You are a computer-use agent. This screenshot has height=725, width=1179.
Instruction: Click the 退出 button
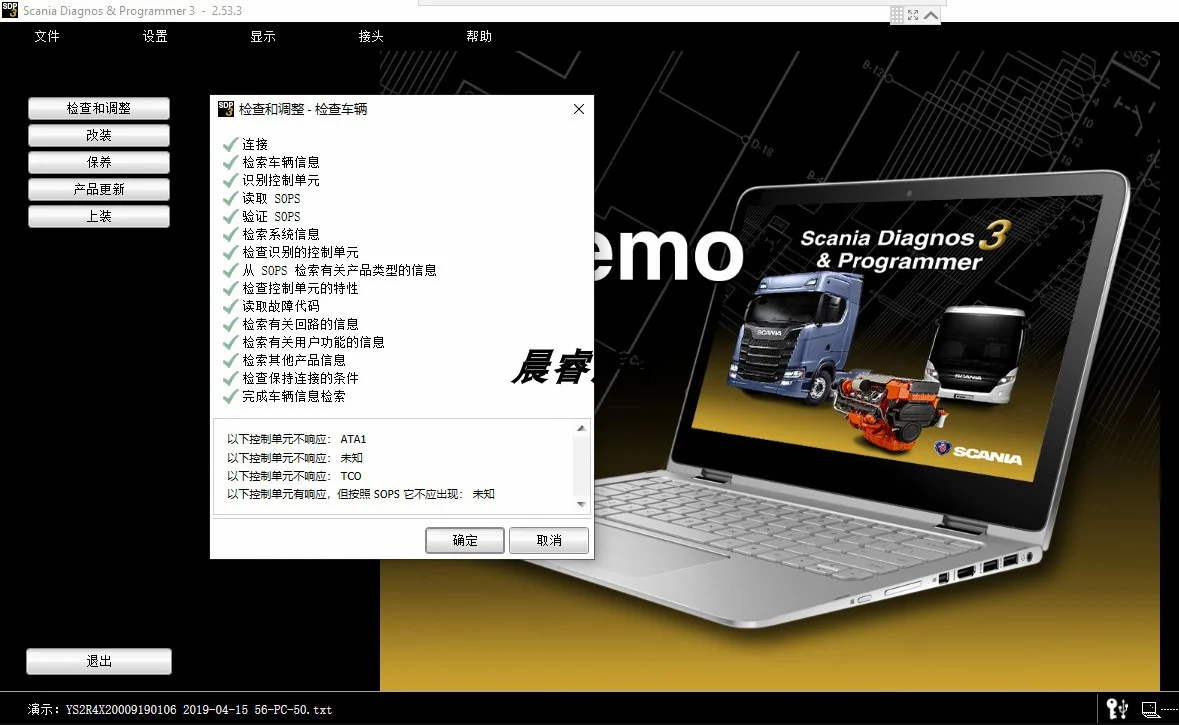[99, 661]
